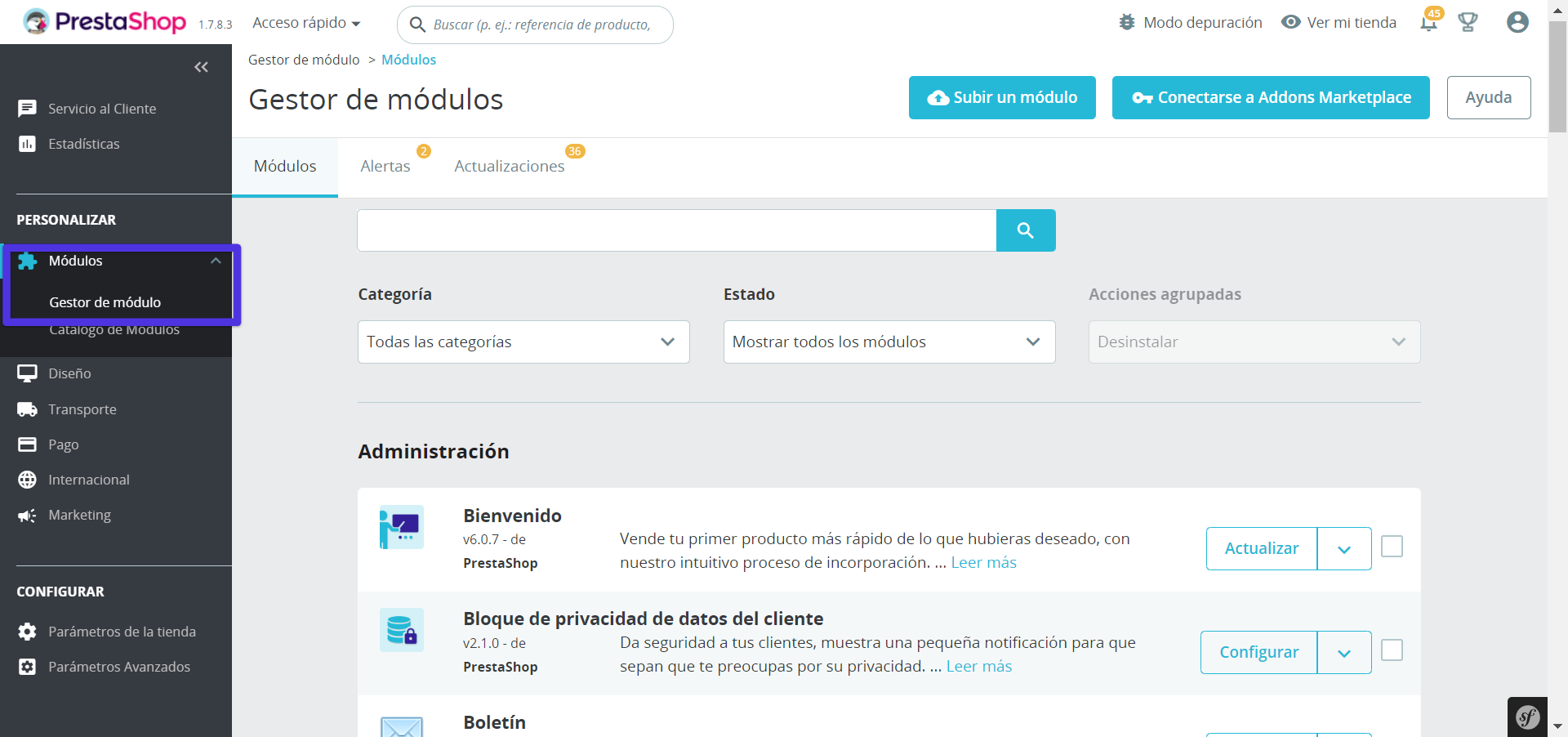Click Leer más for Bienvenido module

point(983,562)
